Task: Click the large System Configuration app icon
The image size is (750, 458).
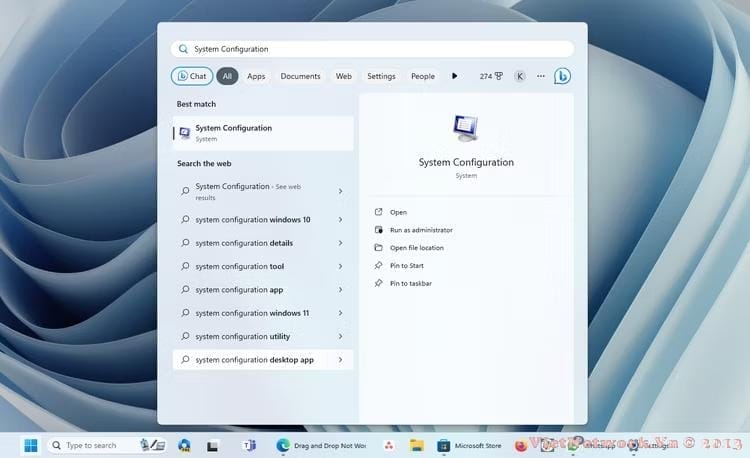Action: (466, 129)
